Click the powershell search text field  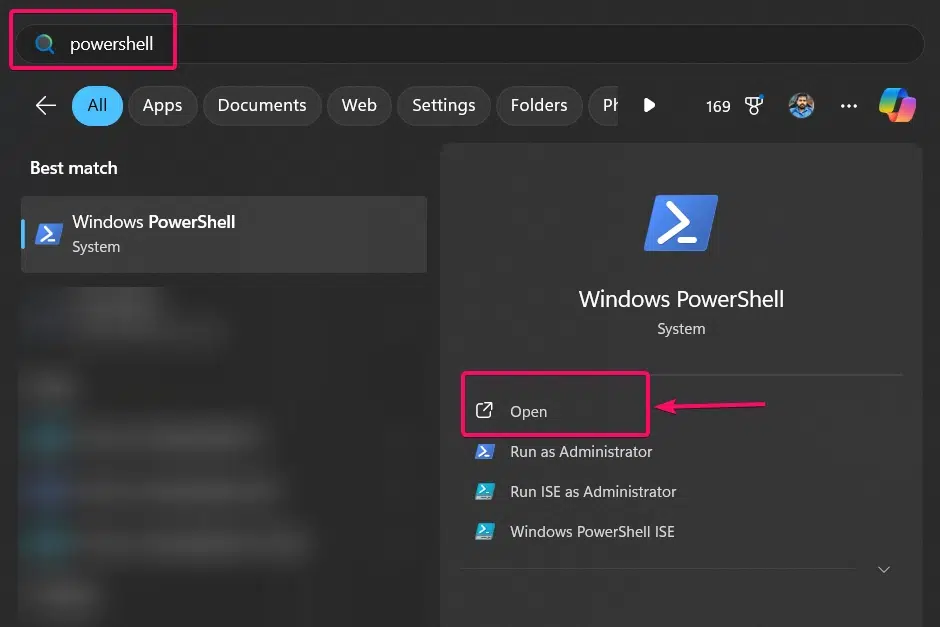tap(469, 44)
